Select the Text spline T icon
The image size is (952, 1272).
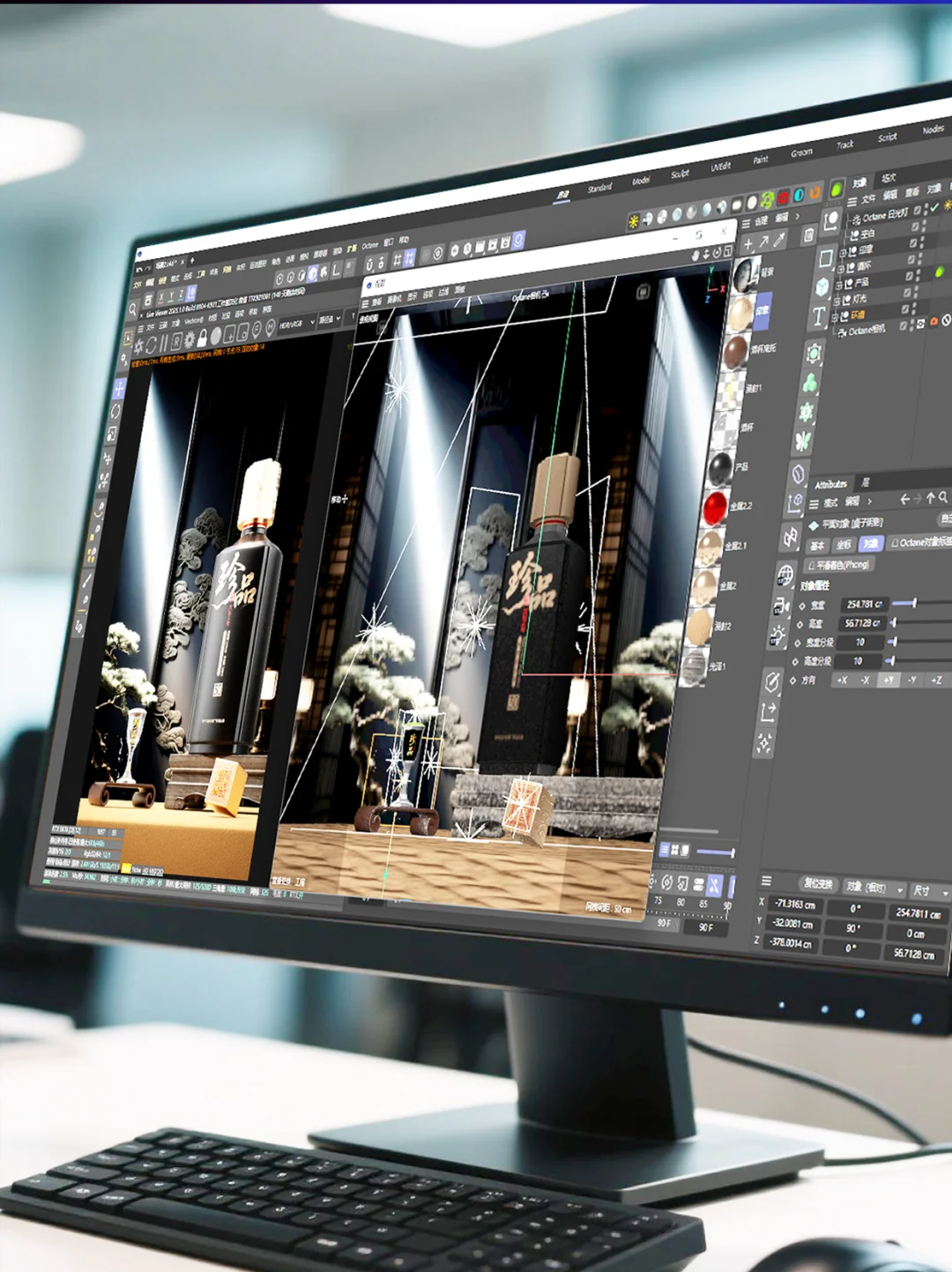pos(819,316)
